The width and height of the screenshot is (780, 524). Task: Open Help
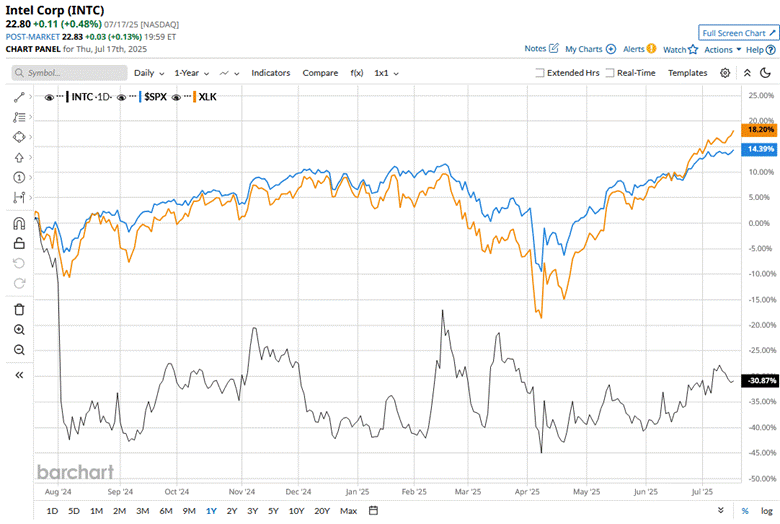(760, 50)
